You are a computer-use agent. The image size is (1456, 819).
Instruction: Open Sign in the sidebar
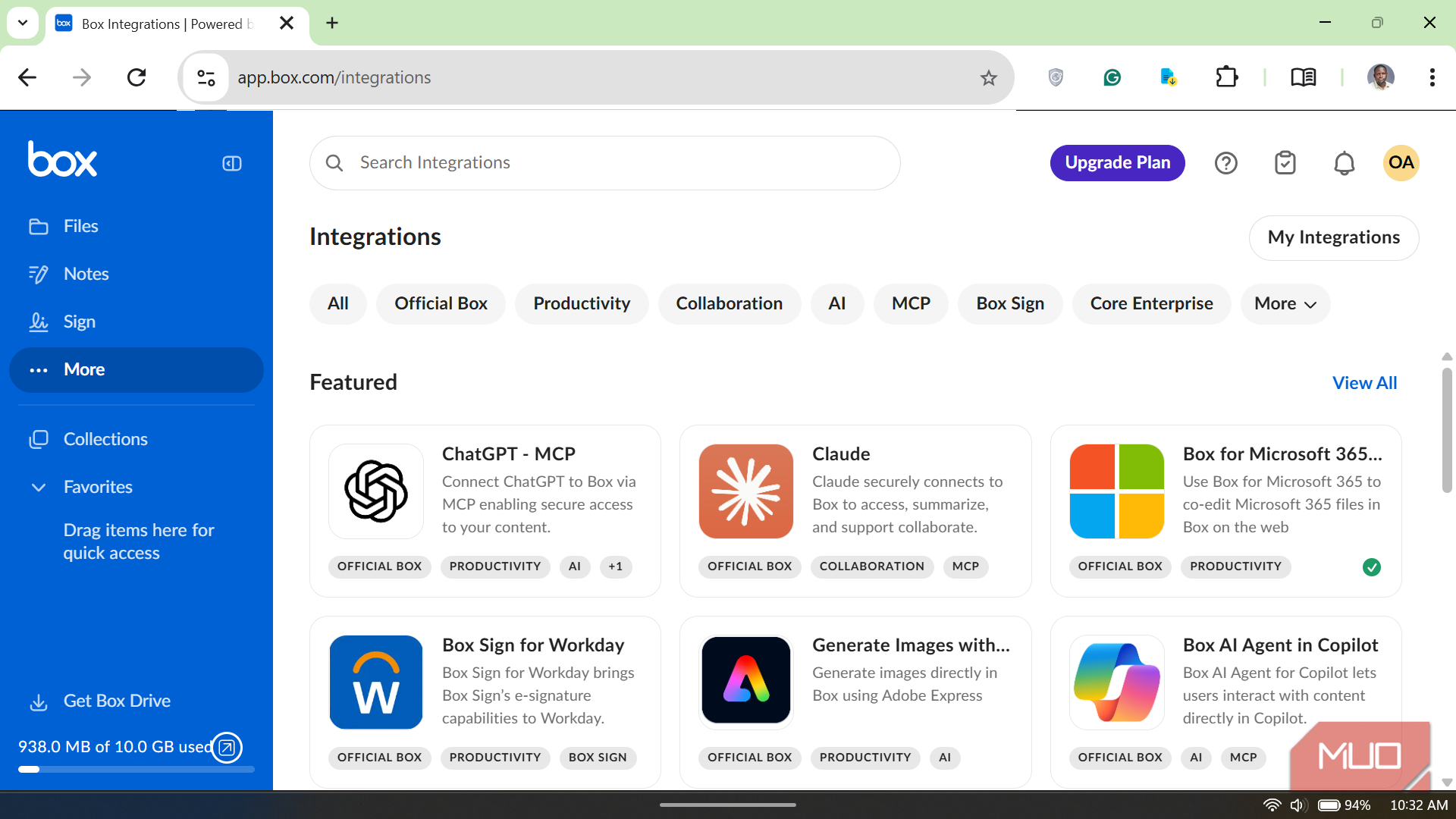tap(136, 322)
